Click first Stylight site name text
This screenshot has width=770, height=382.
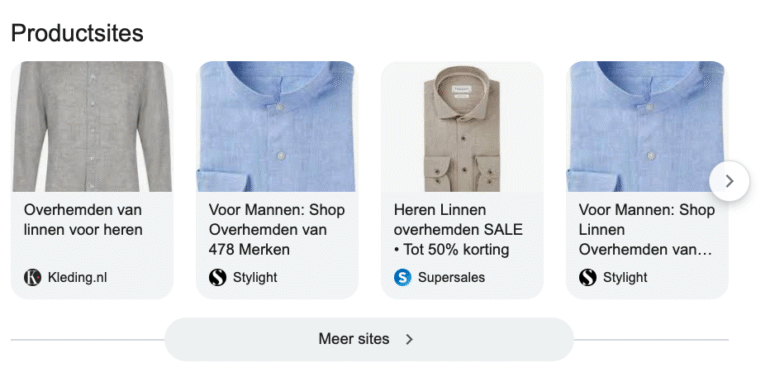pyautogui.click(x=255, y=277)
